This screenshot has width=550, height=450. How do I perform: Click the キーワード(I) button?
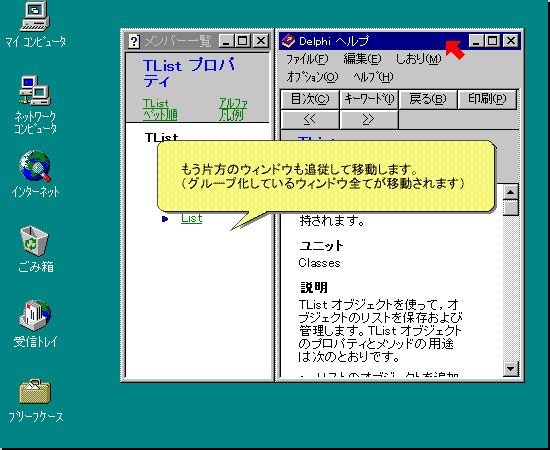(x=369, y=99)
